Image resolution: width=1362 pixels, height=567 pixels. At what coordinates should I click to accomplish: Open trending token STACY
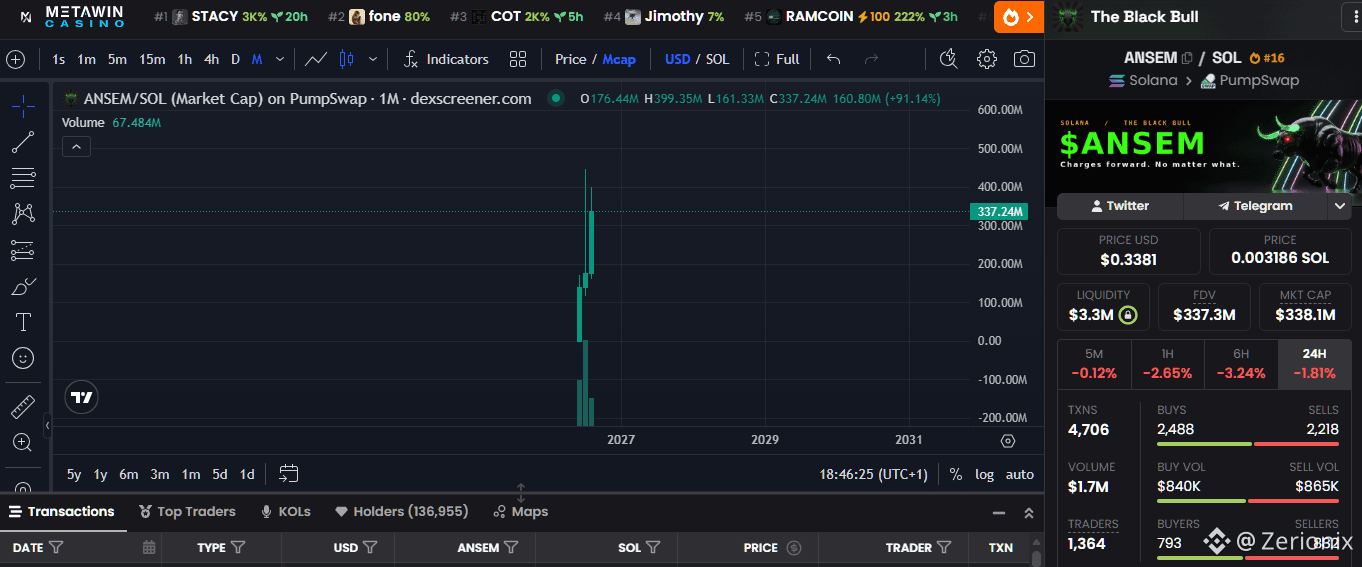(x=231, y=17)
